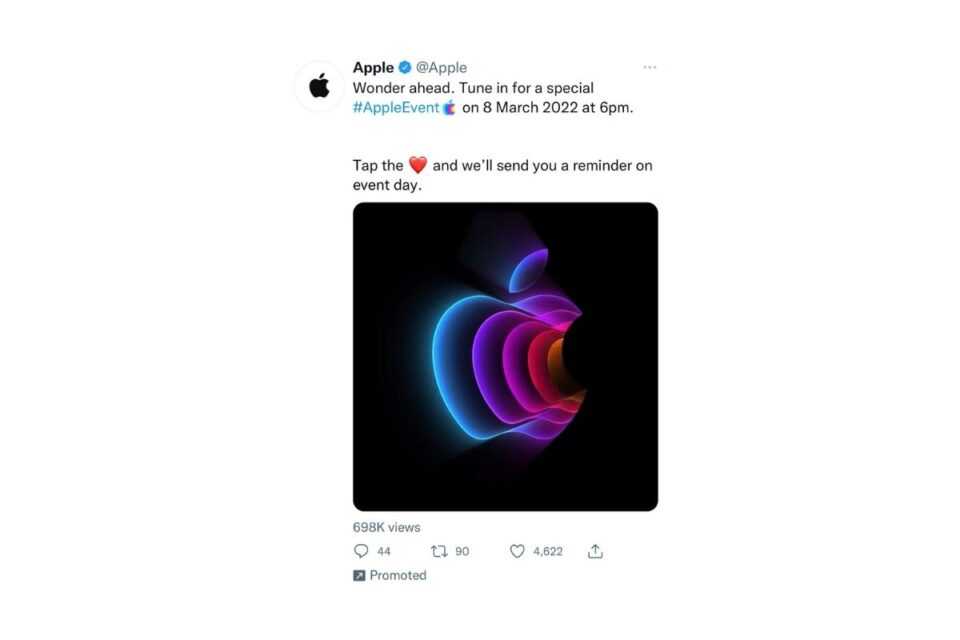View the 698K views analytics

pyautogui.click(x=387, y=527)
